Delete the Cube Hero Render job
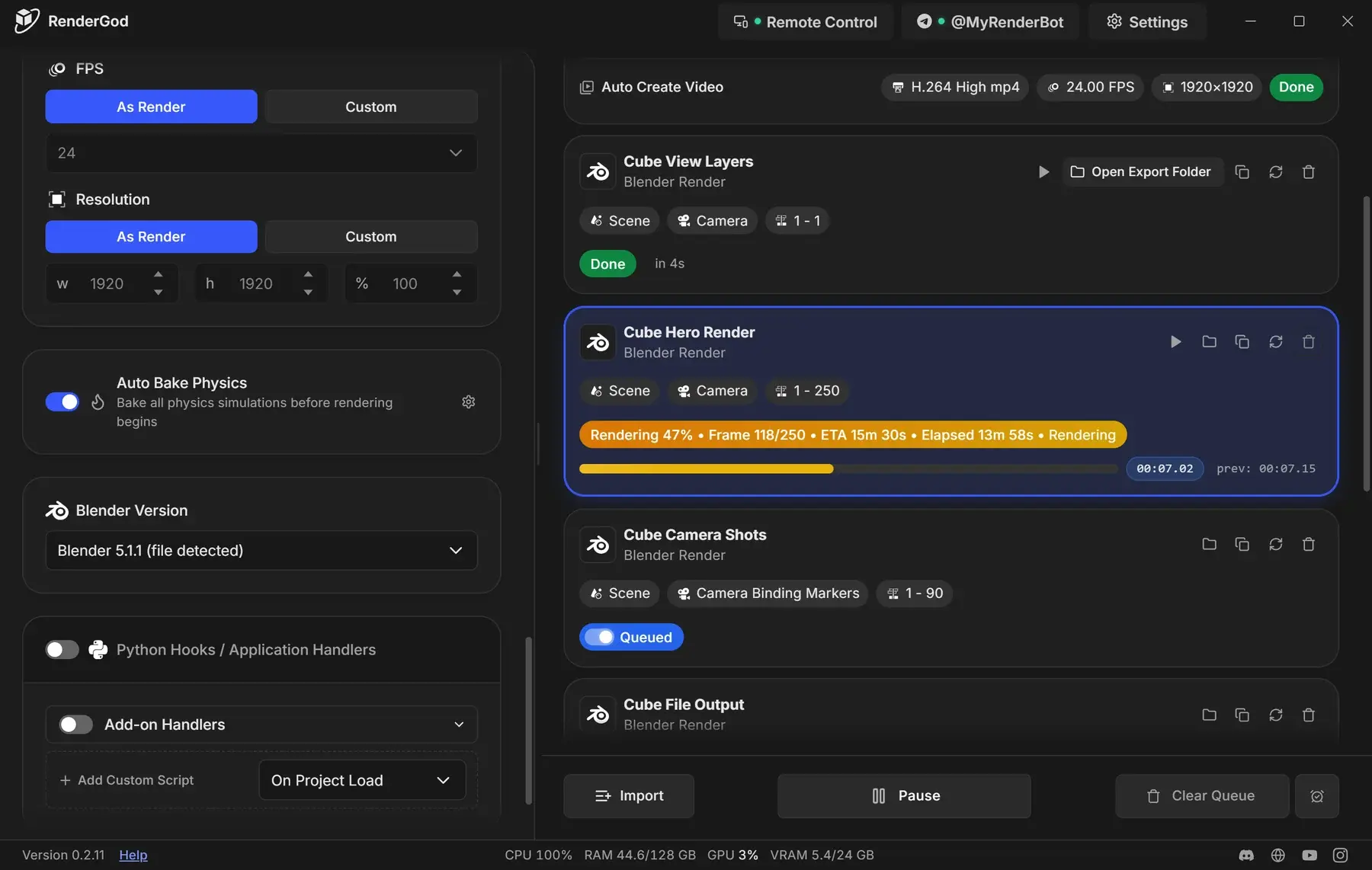Viewport: 1372px width, 870px height. point(1309,342)
